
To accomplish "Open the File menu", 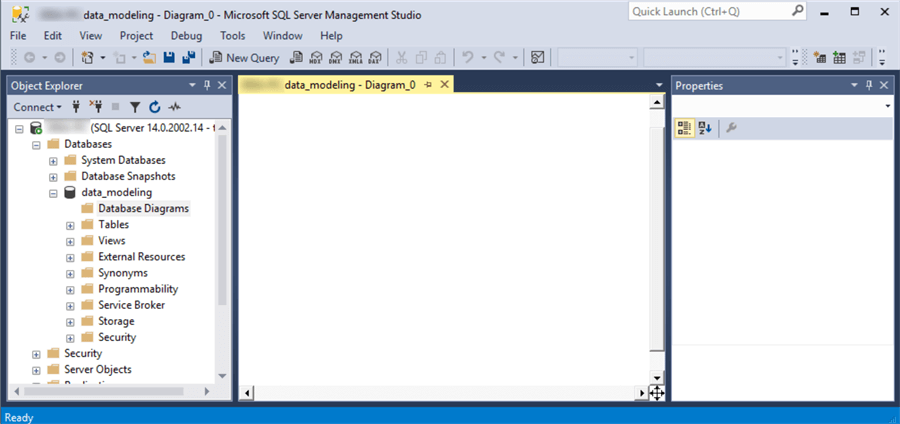I will 18,36.
